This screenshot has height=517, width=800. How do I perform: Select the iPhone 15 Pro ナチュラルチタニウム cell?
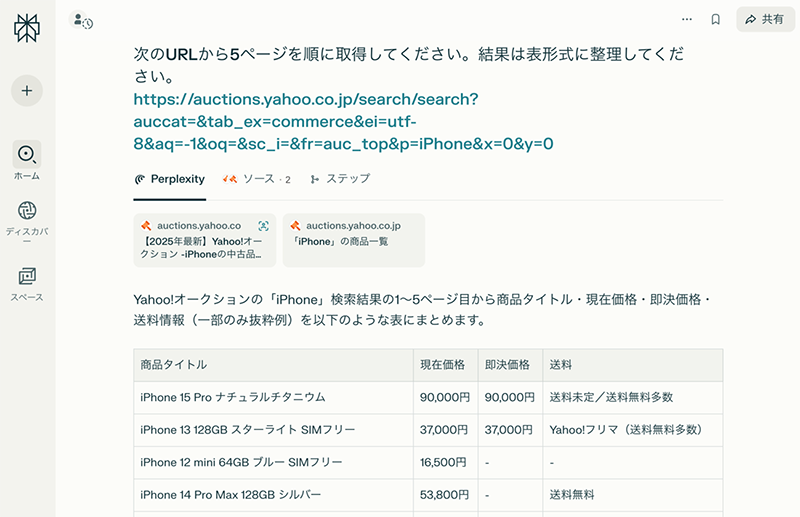233,397
